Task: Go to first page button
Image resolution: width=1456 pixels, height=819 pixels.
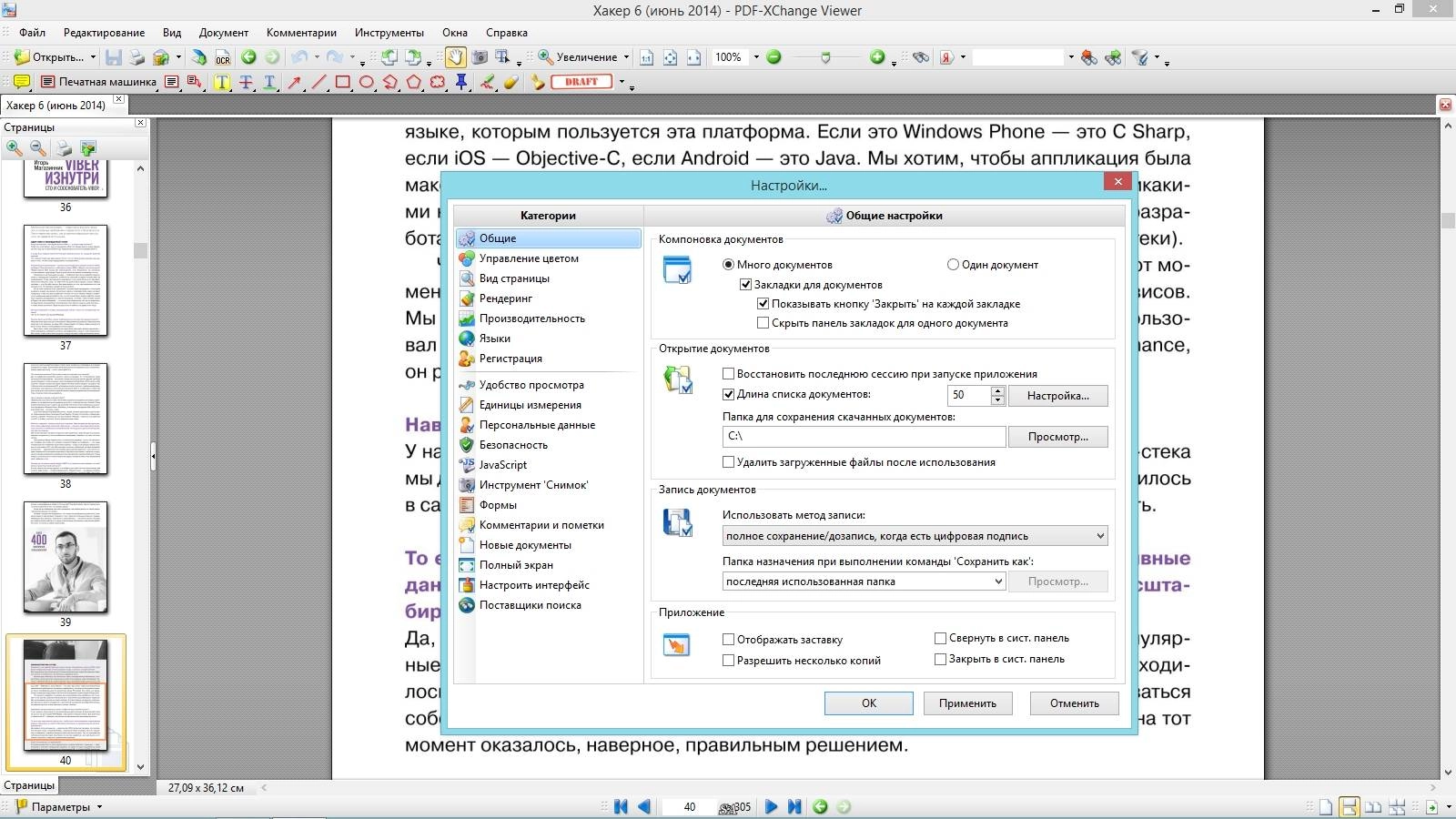Action: [621, 806]
